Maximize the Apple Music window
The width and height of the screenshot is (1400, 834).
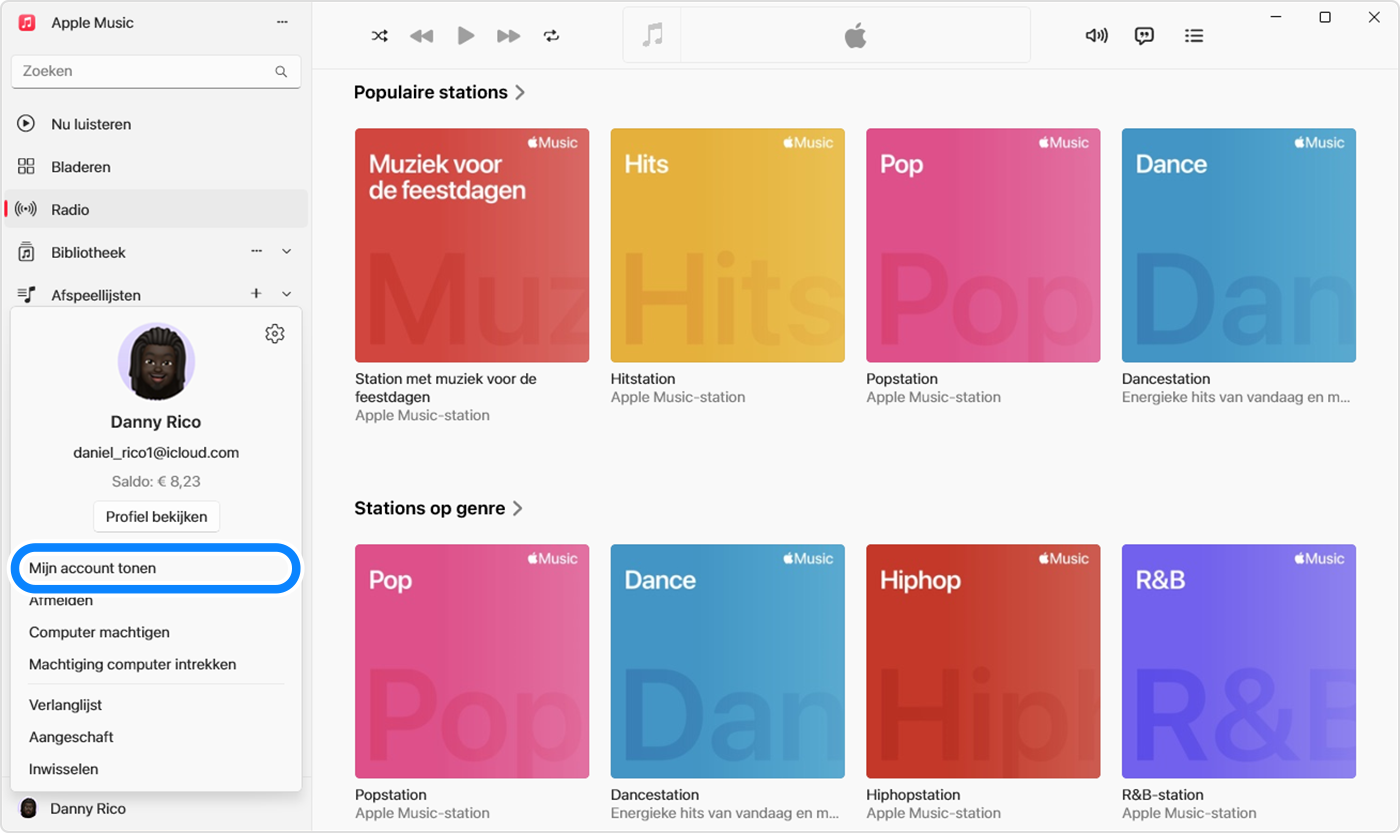(x=1325, y=17)
